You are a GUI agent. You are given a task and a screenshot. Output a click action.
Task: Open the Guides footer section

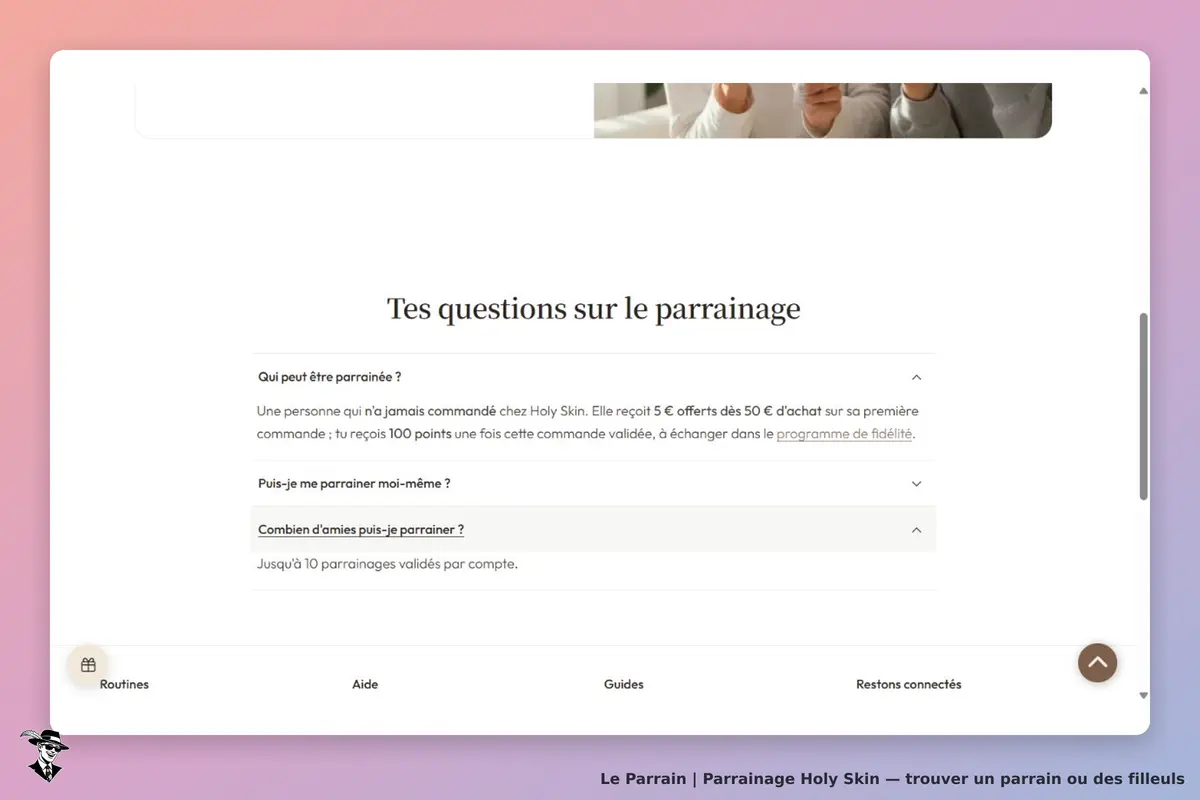click(x=624, y=684)
